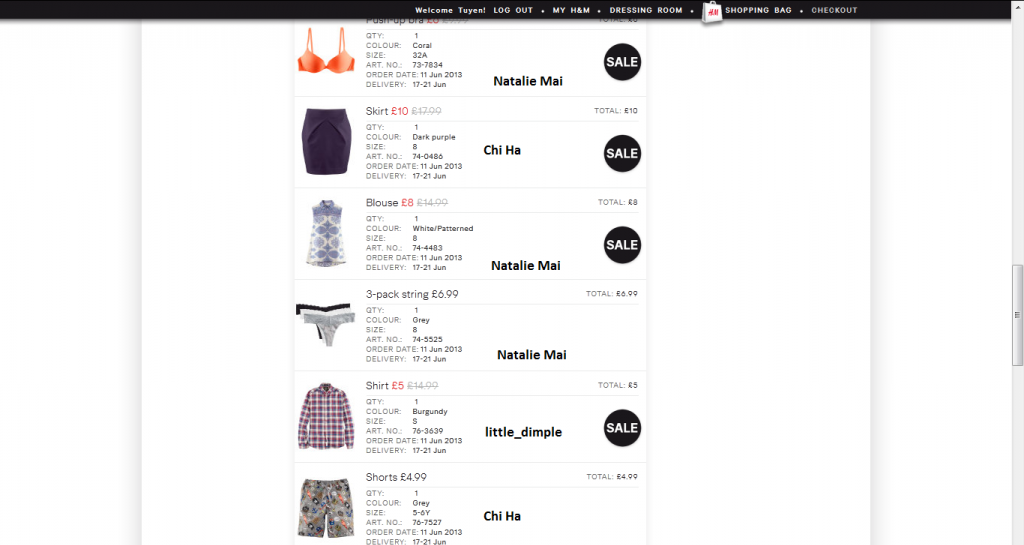Open the SHOPPING BAG link
Screen dimensions: 1024x545
tap(758, 10)
